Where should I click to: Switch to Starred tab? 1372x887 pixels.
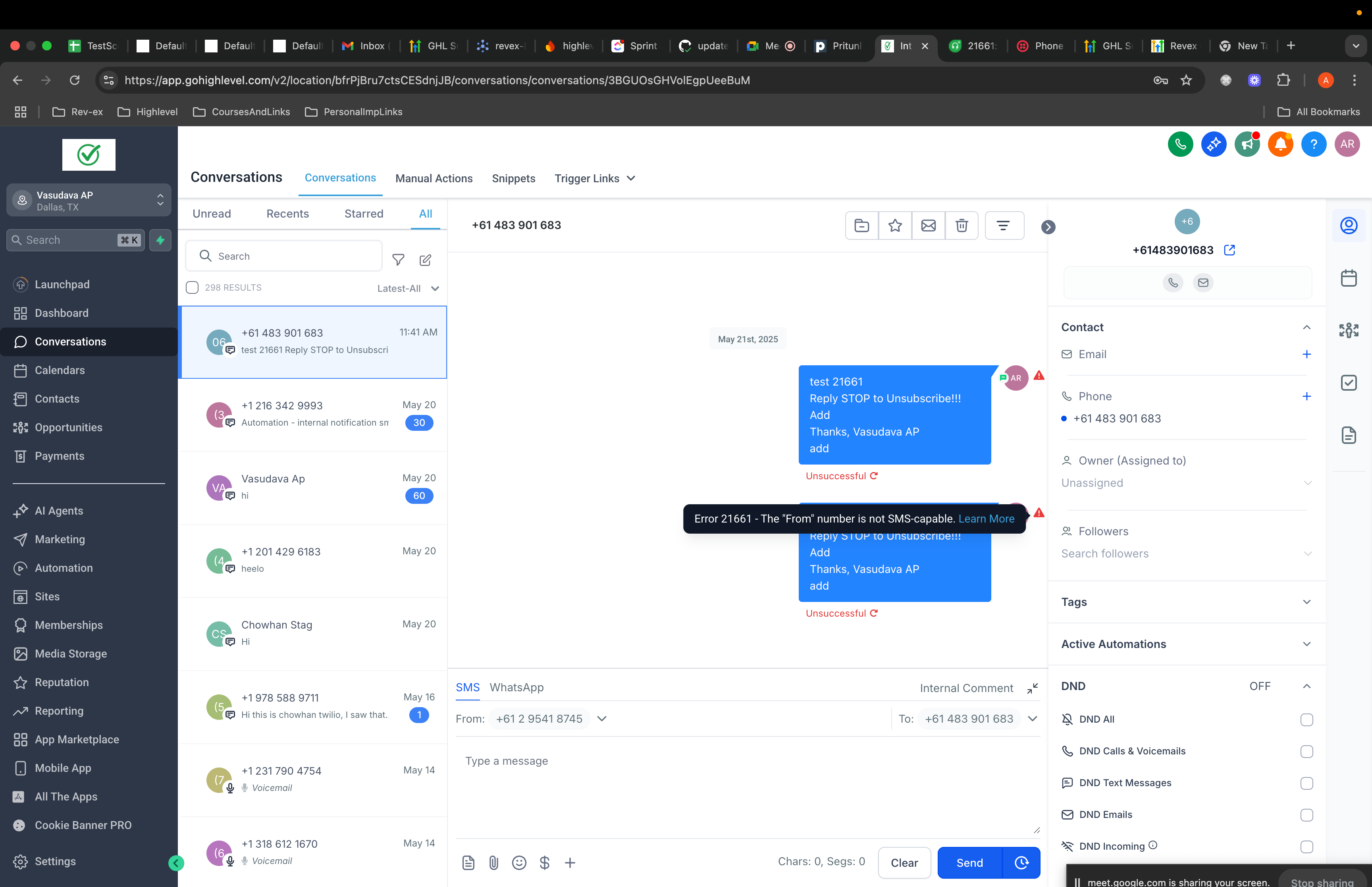click(364, 214)
